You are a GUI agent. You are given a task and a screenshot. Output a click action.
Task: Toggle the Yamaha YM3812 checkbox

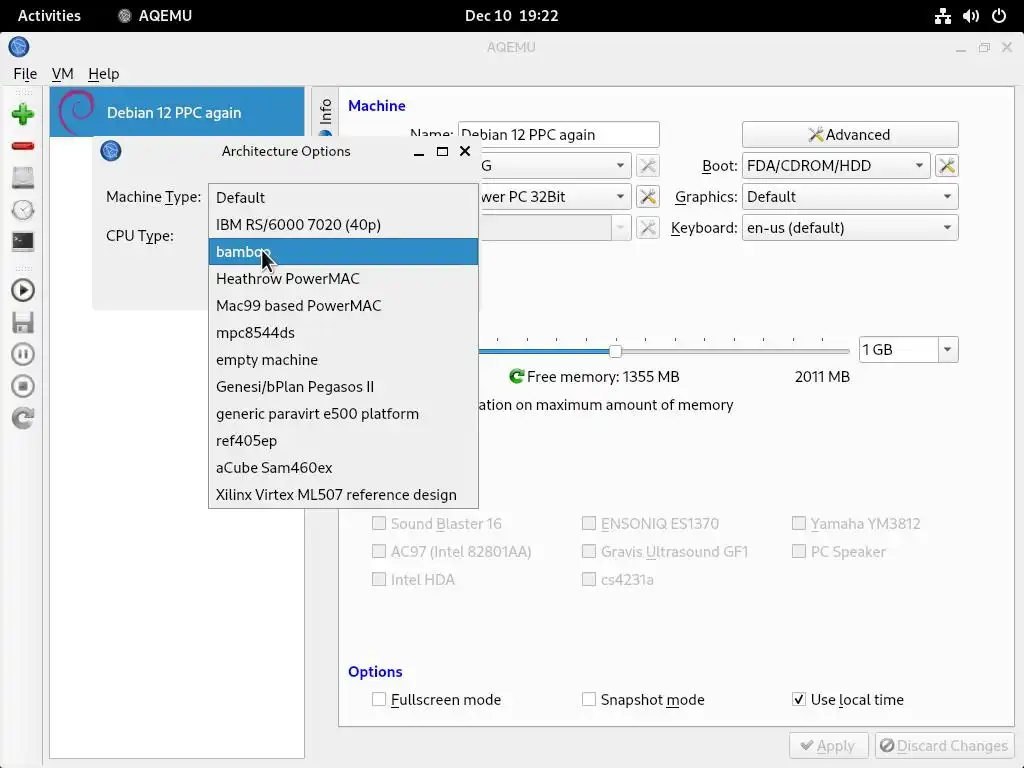799,523
